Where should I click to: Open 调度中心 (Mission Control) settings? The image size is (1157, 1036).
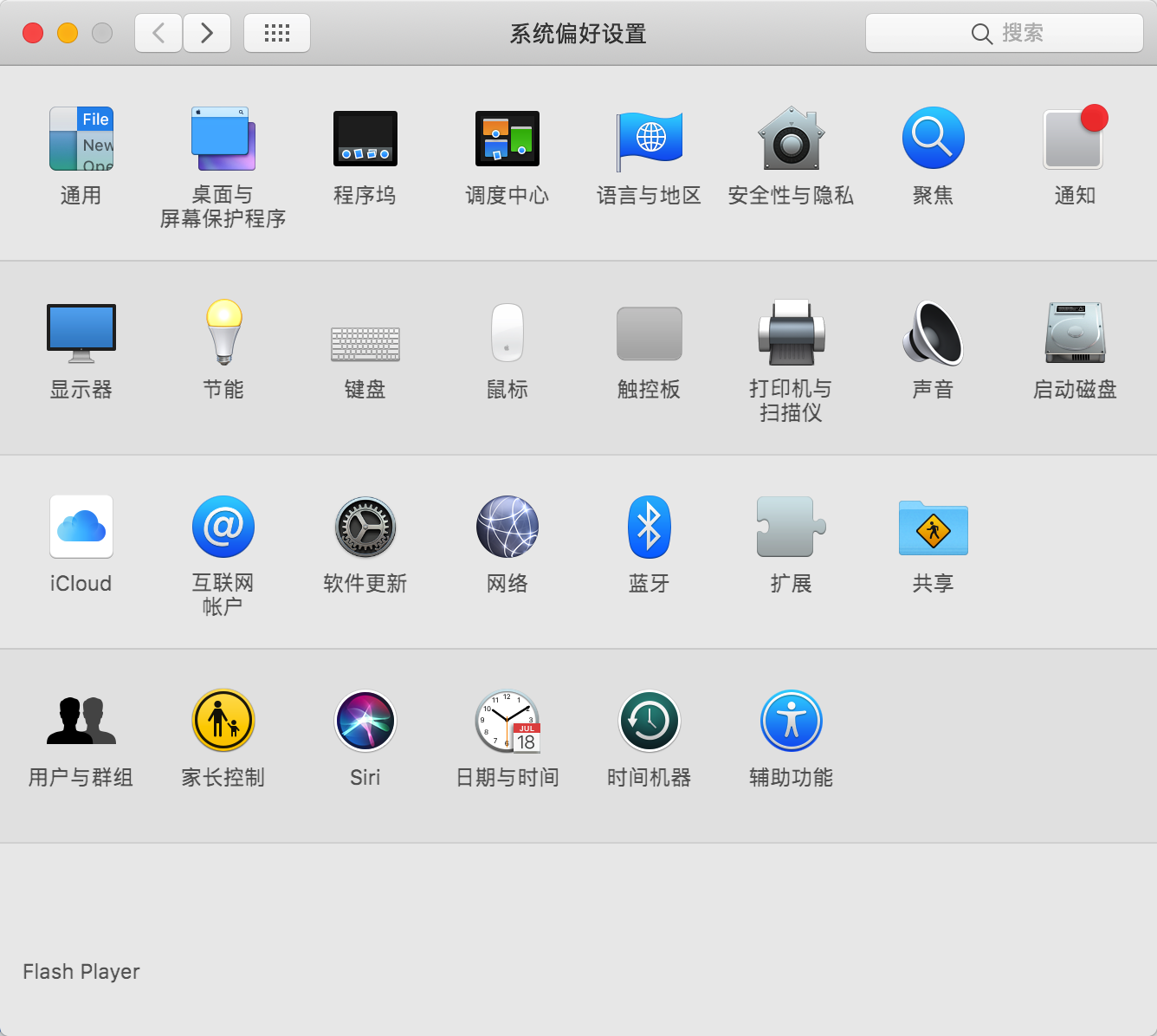coord(507,139)
